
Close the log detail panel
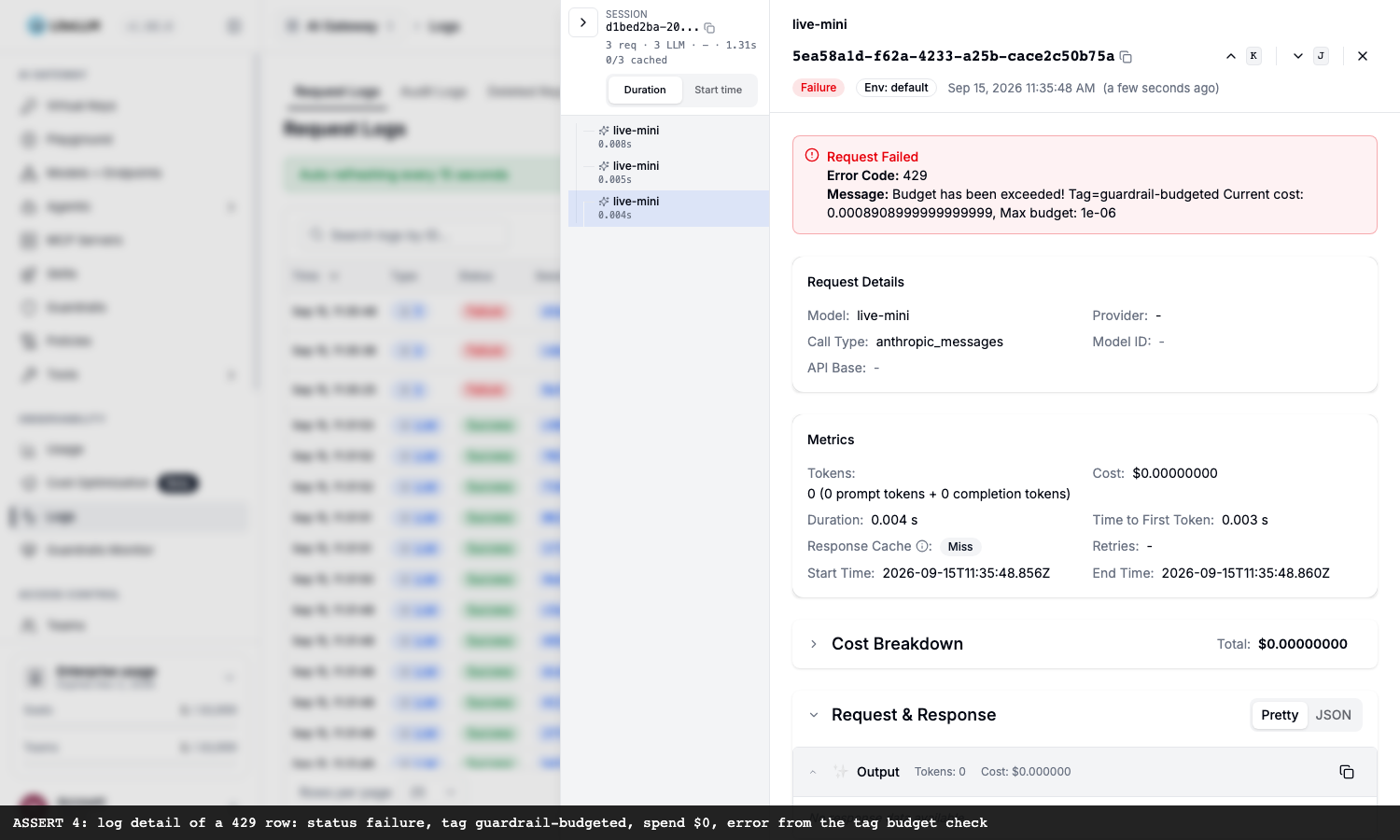coord(1363,56)
